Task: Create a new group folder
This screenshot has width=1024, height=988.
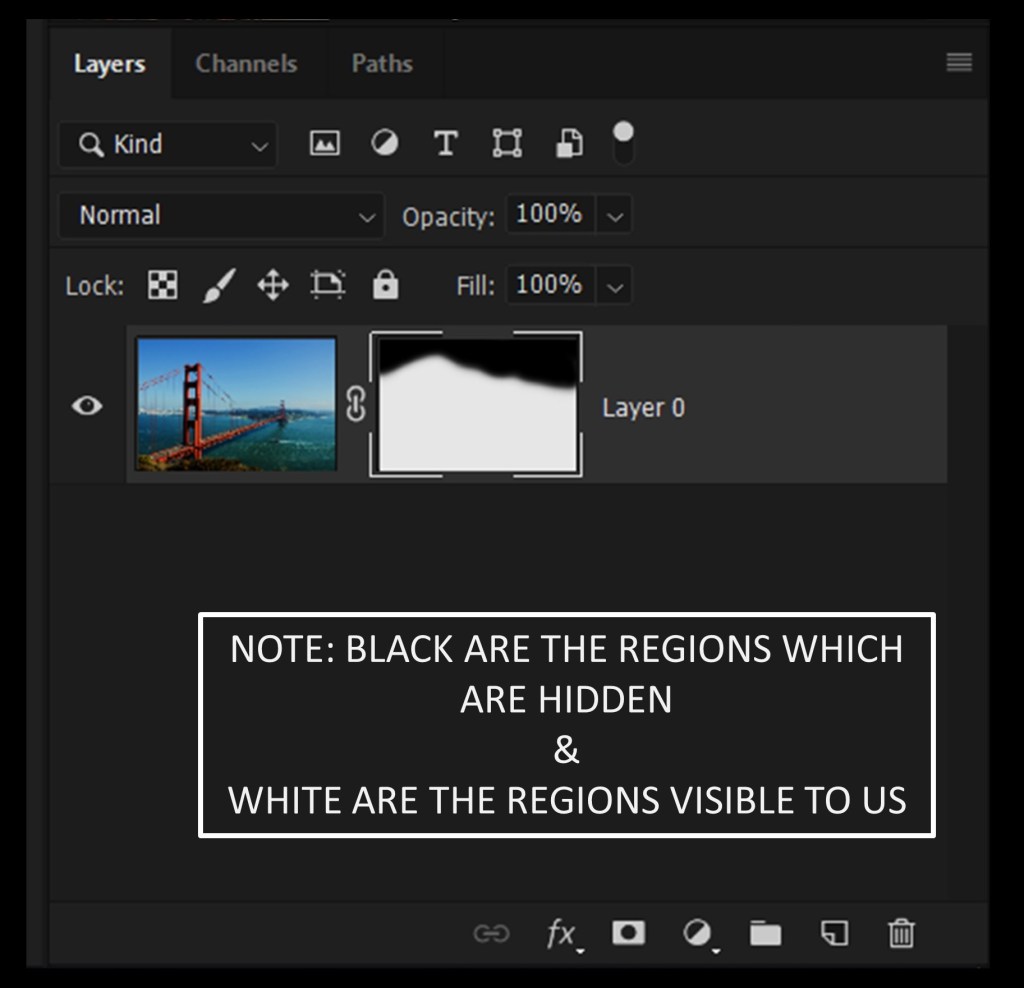Action: [765, 933]
